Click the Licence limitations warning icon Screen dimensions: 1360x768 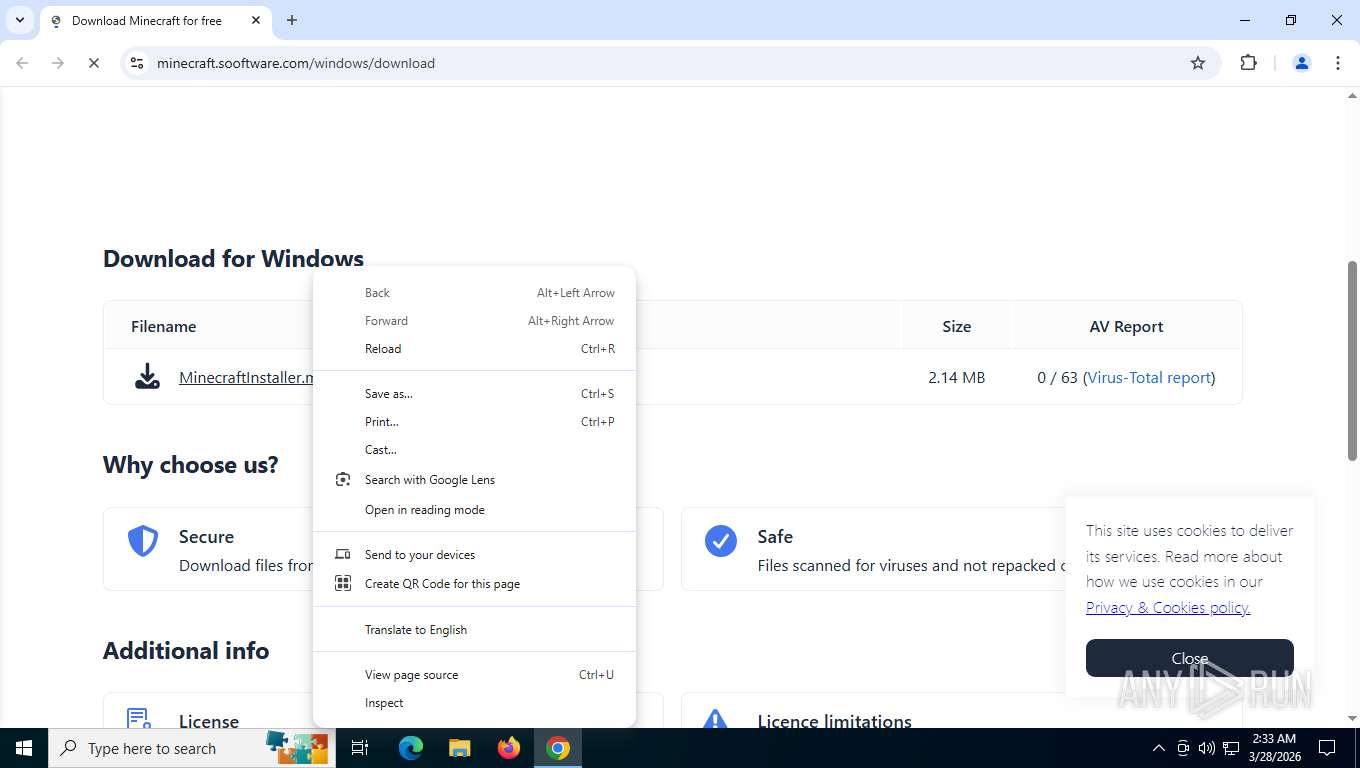[714, 719]
